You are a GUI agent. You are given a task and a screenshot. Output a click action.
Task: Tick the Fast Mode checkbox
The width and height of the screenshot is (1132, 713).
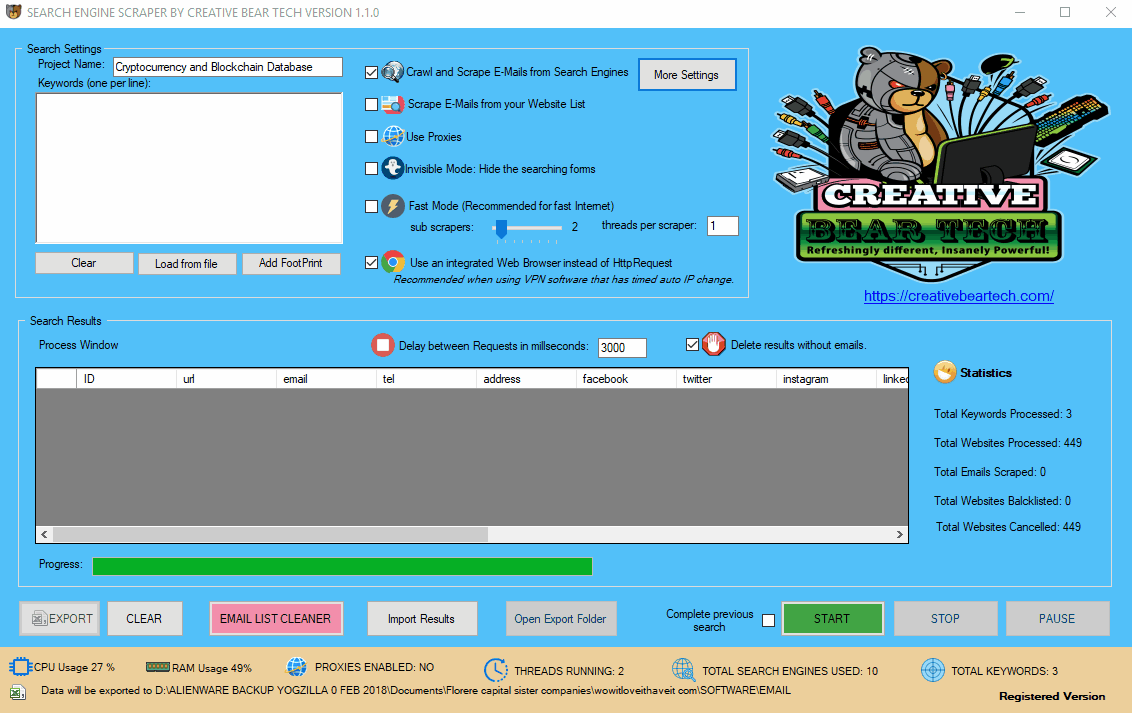(x=371, y=206)
